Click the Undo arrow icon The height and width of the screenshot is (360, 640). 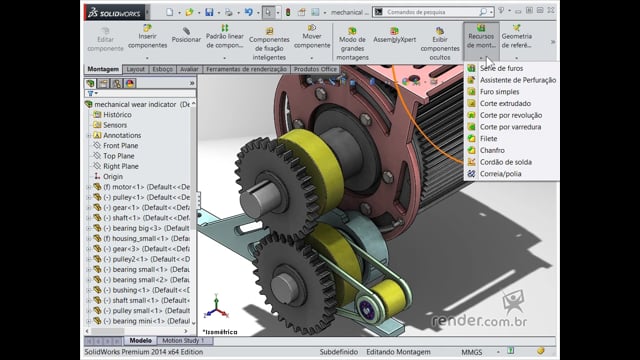click(249, 12)
